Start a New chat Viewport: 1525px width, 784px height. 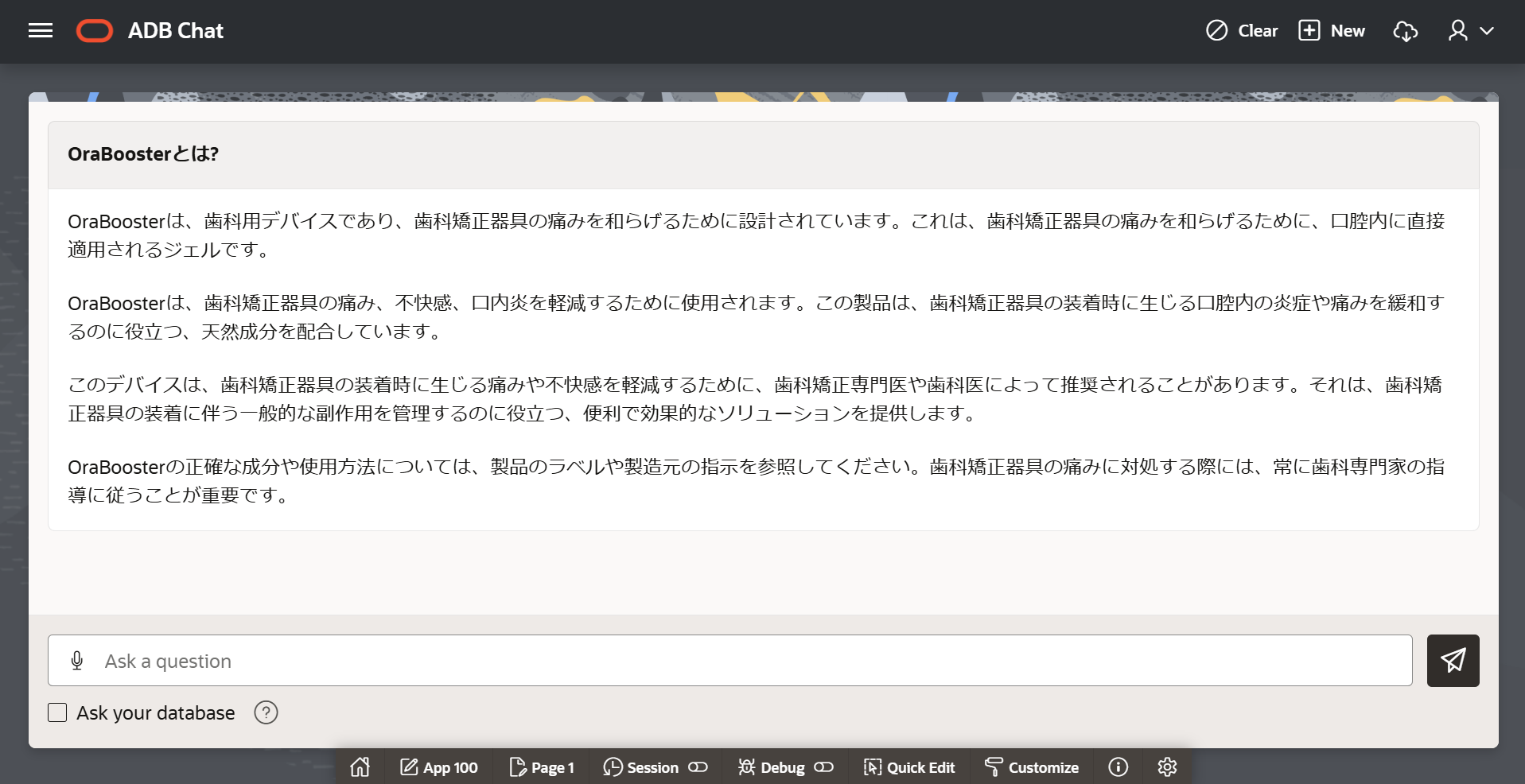point(1332,31)
